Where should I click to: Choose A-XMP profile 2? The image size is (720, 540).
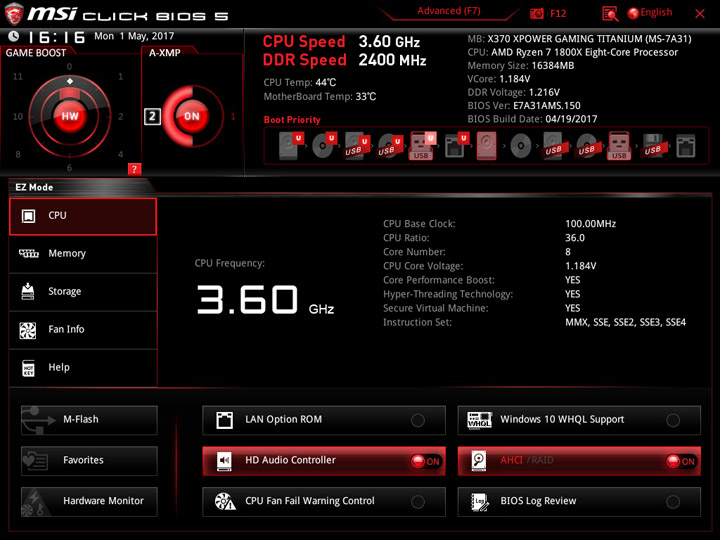pyautogui.click(x=152, y=117)
